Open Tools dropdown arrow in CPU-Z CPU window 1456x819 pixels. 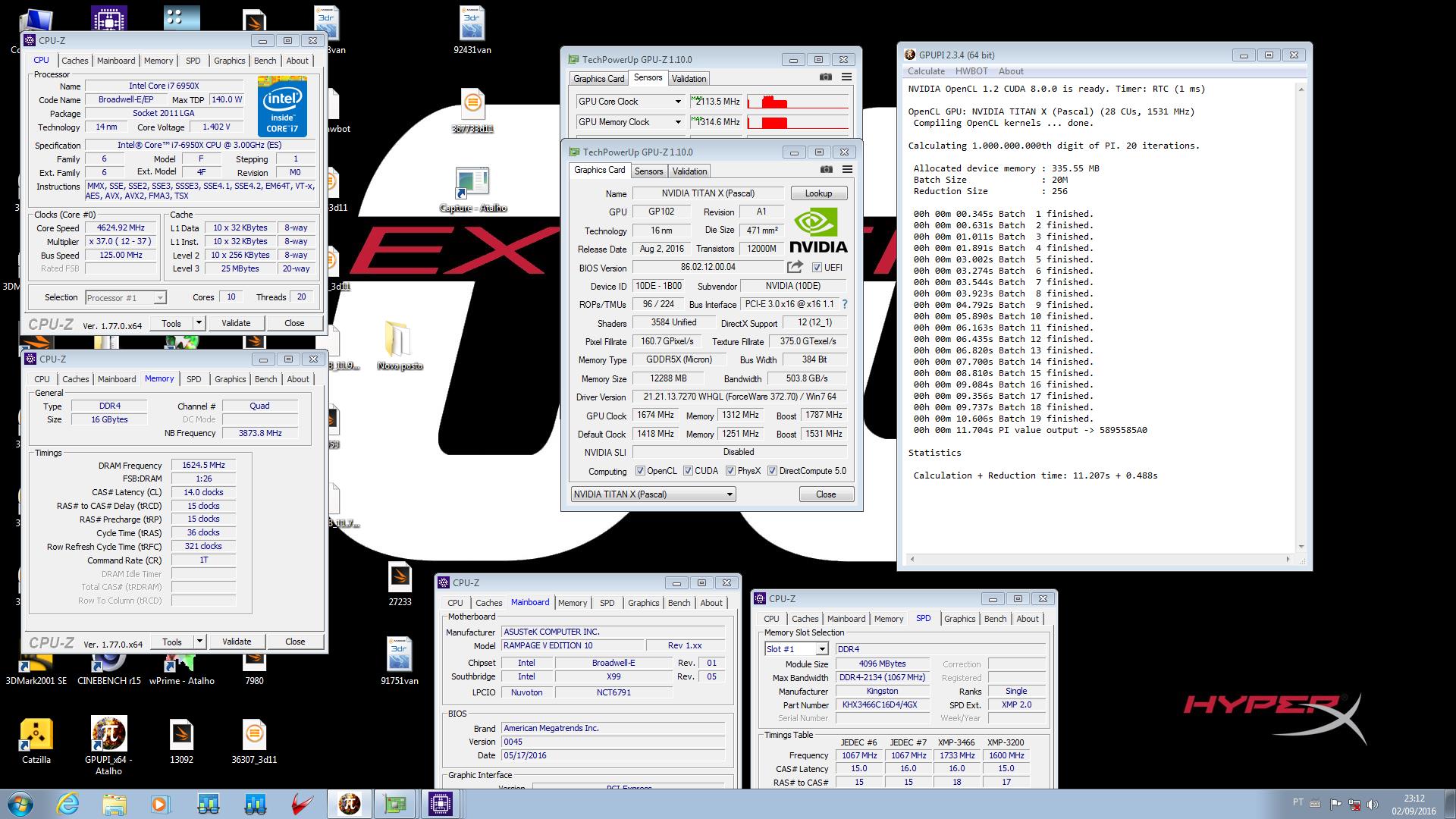(199, 323)
